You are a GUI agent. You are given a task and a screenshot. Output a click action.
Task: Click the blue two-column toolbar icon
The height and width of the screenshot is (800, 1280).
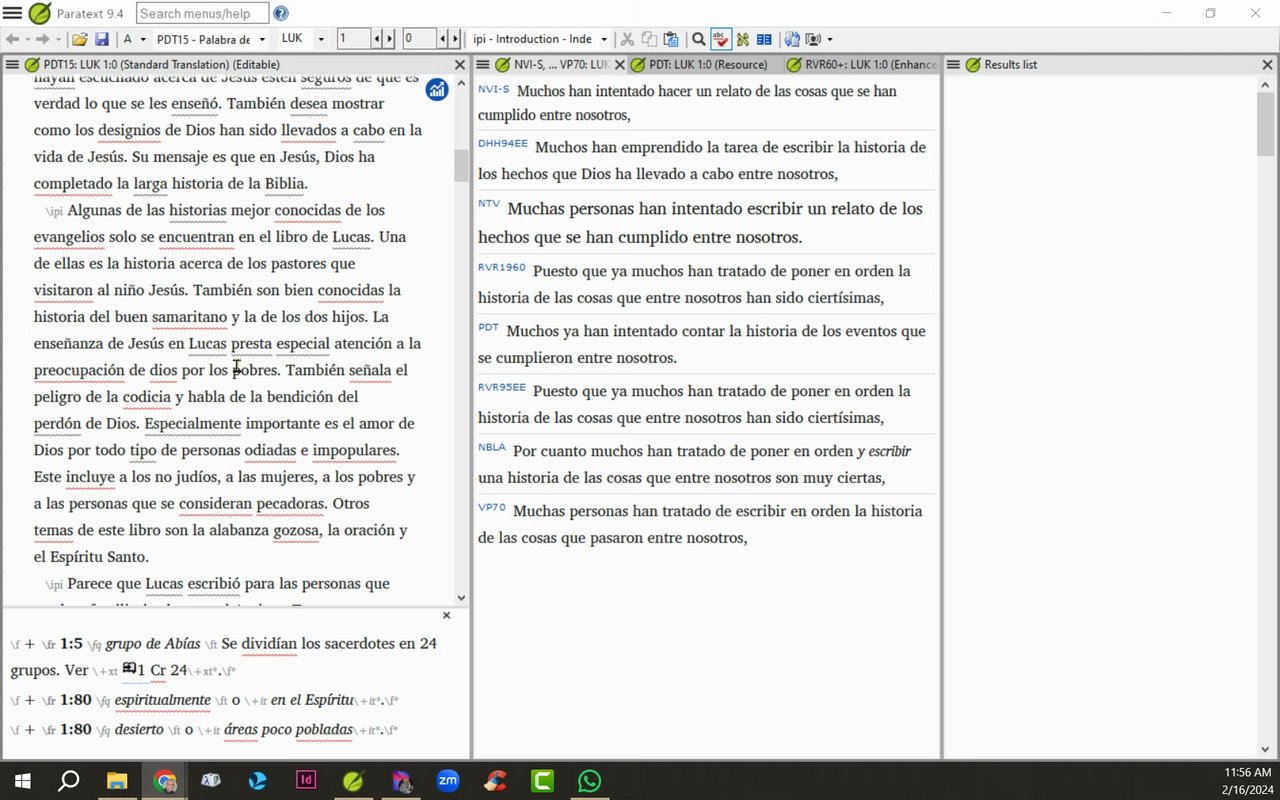(x=764, y=39)
